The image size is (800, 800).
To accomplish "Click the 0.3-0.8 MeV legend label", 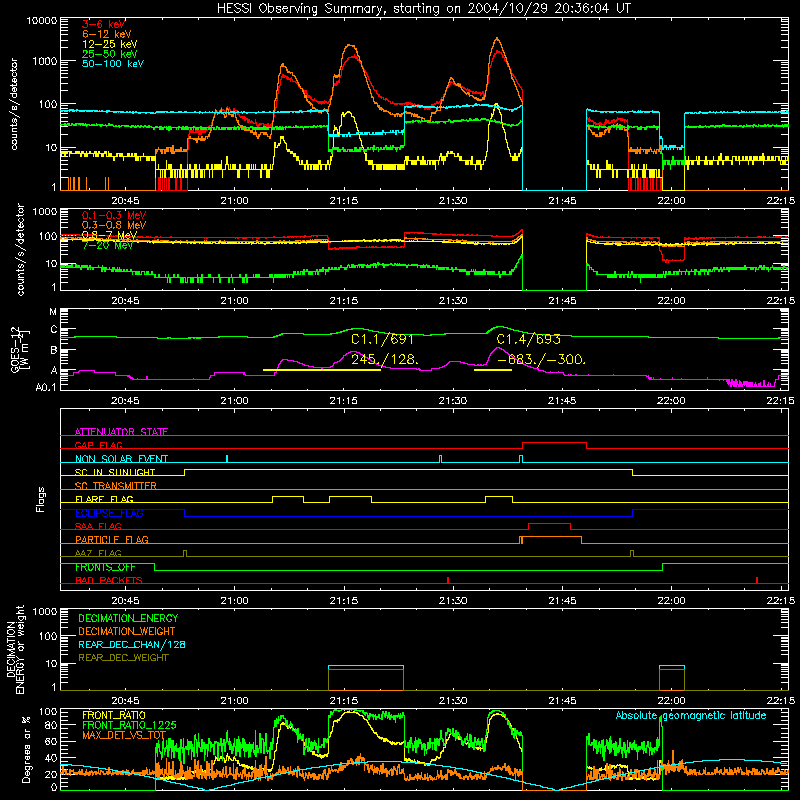I will click(114, 225).
